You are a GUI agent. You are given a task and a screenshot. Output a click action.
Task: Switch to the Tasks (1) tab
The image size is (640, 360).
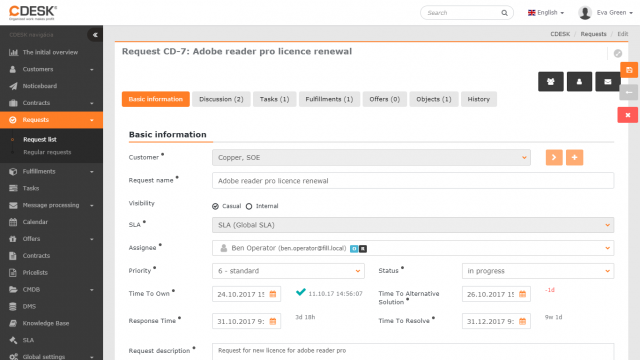274,99
